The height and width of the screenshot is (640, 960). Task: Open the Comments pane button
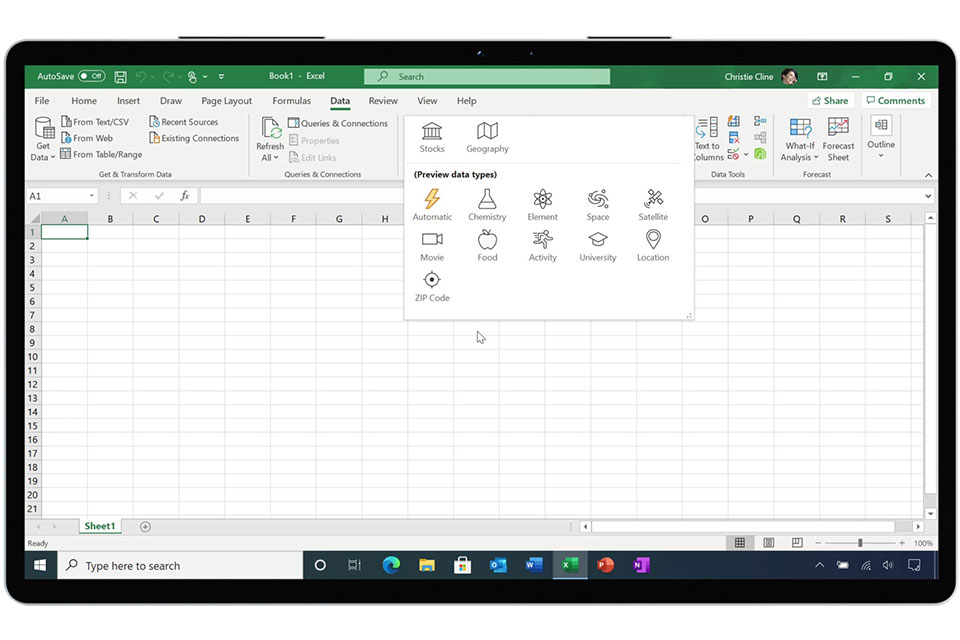tap(895, 101)
